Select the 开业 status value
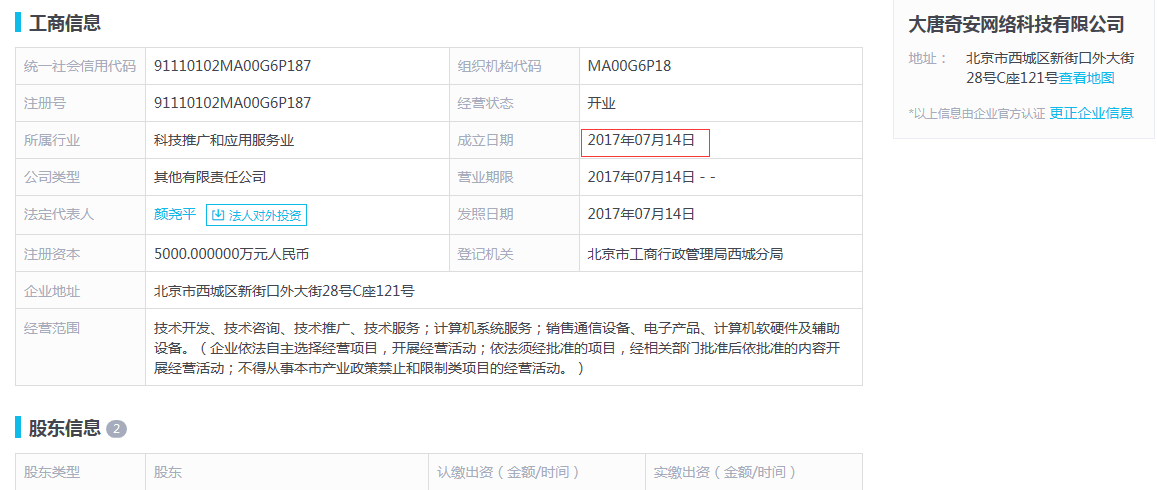This screenshot has height=490, width=1157. 601,103
